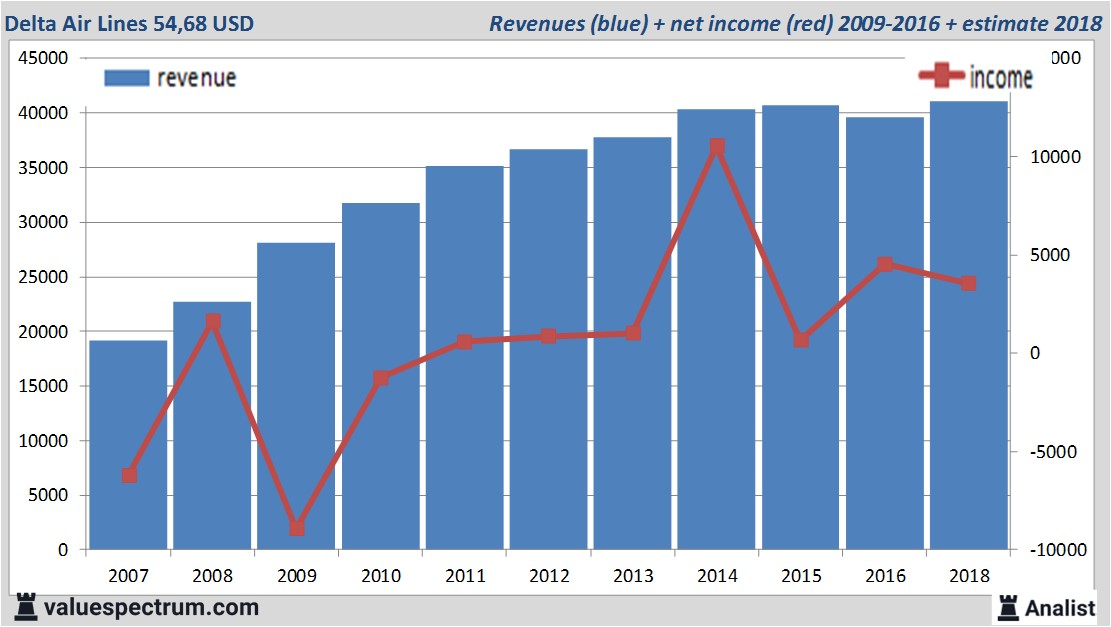1111x627 pixels.
Task: Click the 15000 left axis label
Action: [43, 386]
